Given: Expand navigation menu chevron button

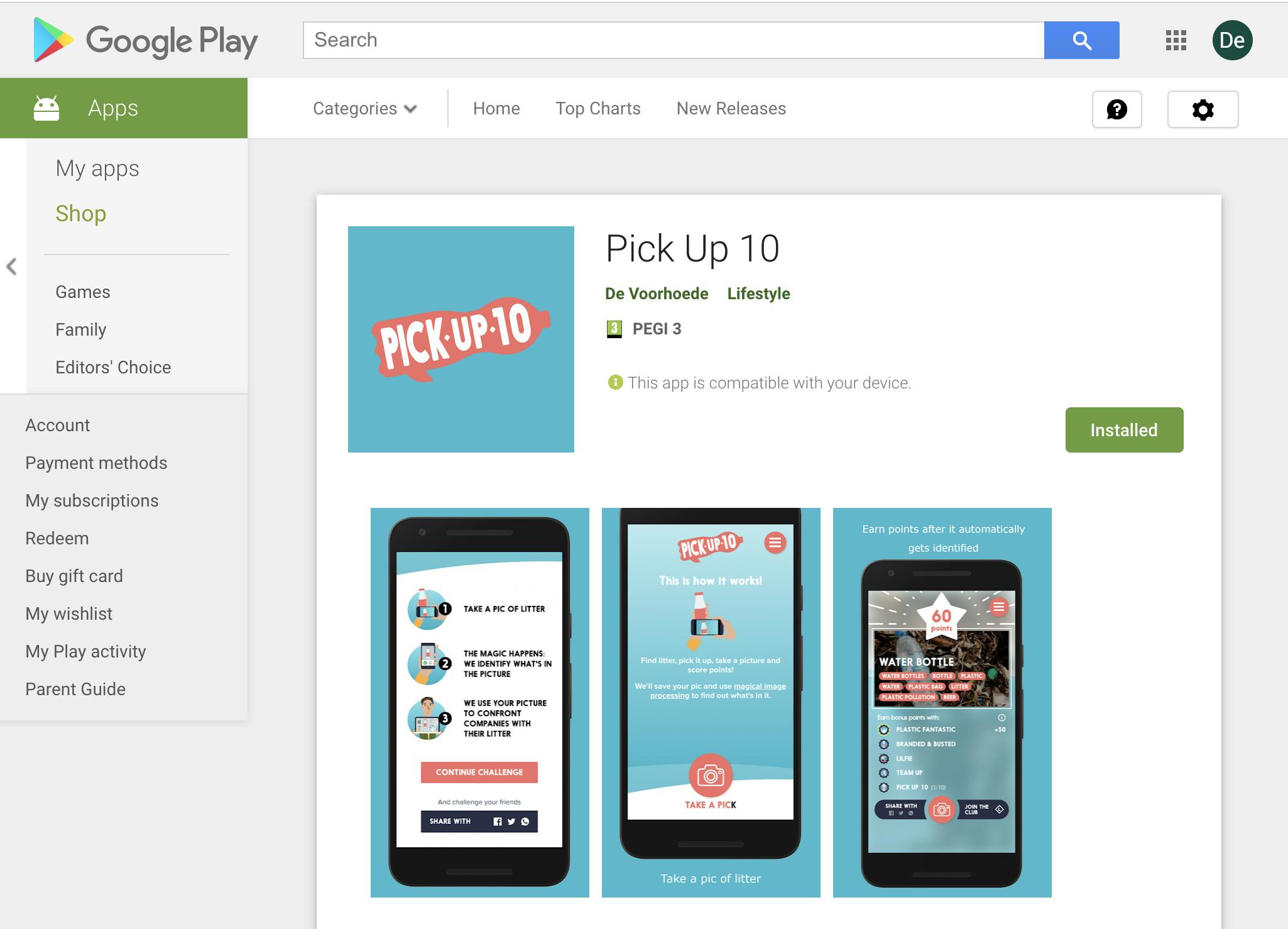Looking at the screenshot, I should pyautogui.click(x=12, y=265).
